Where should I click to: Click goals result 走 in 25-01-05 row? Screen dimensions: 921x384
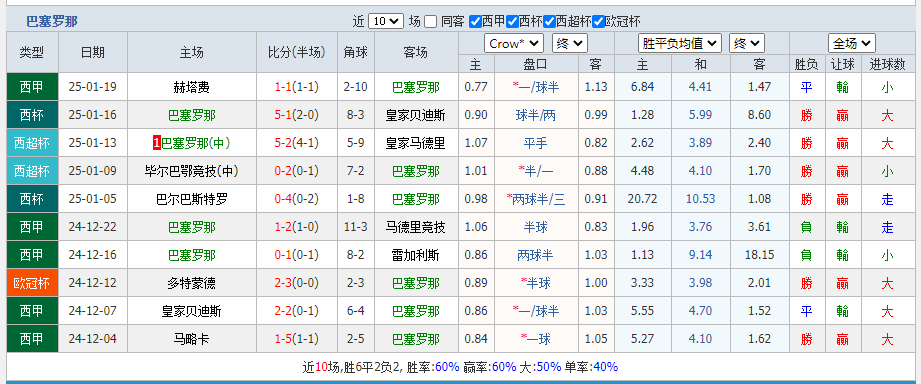[887, 200]
